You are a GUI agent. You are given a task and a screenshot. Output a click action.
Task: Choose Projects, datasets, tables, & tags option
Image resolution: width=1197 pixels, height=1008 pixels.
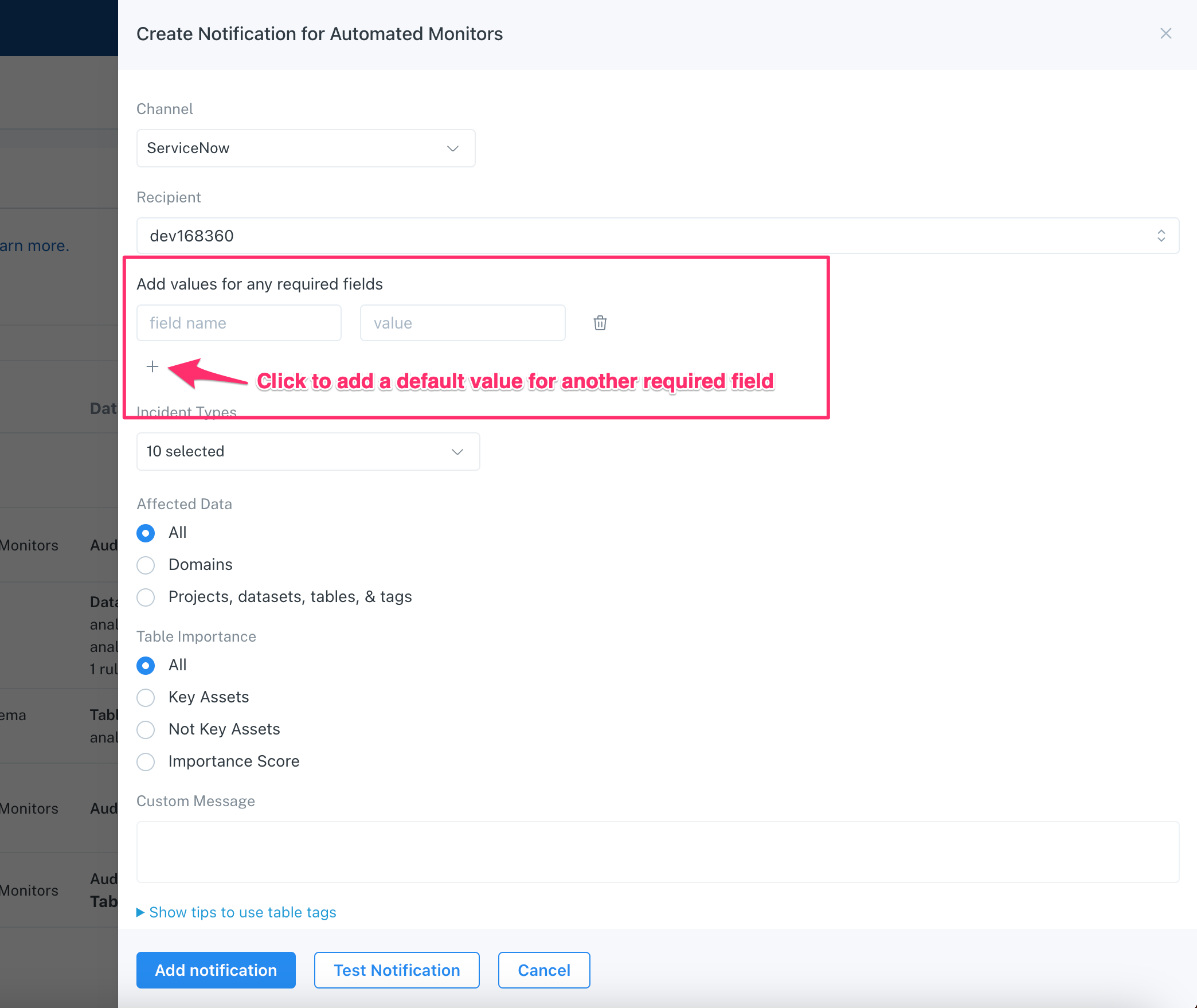point(146,597)
